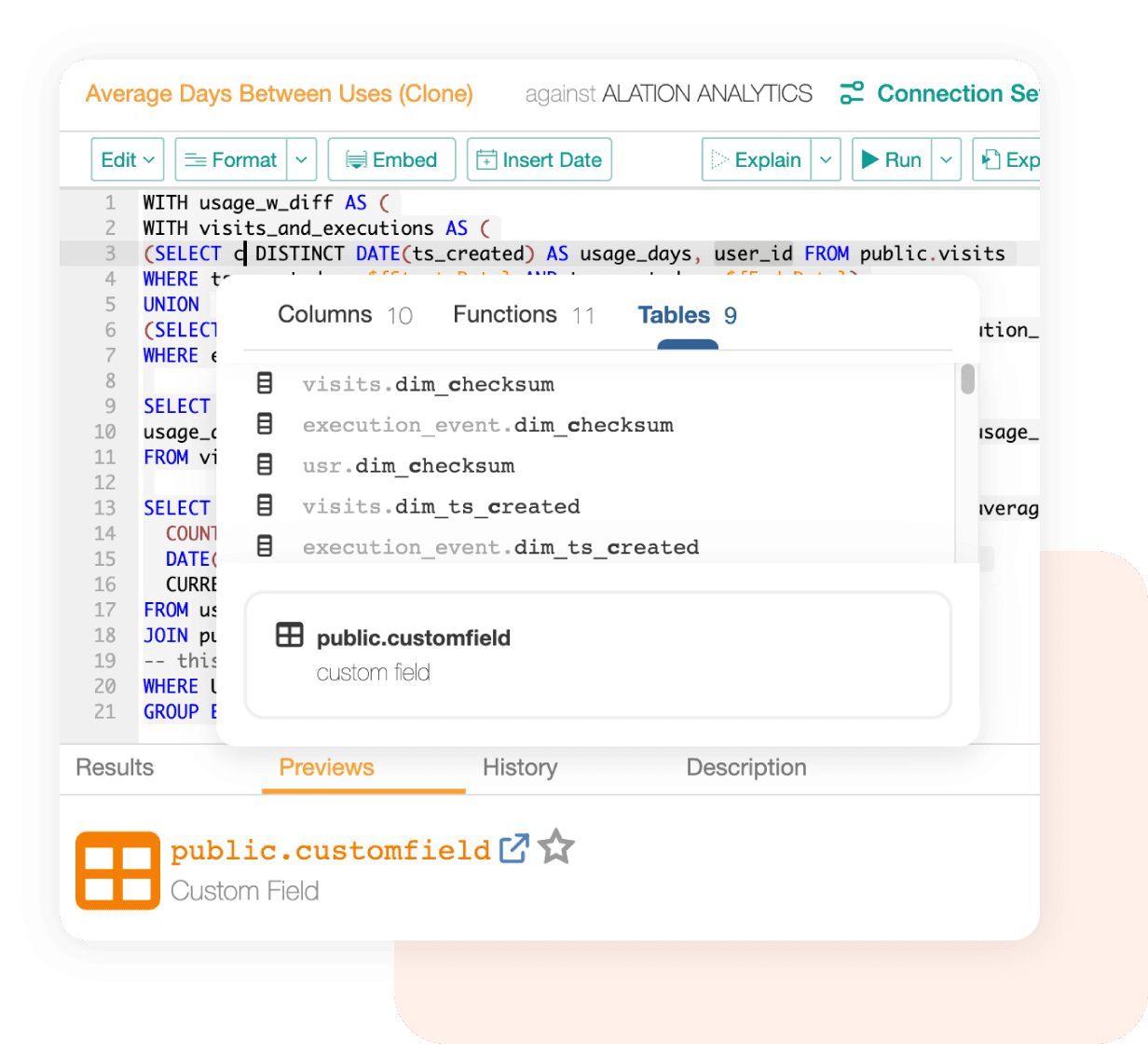Open the Edit menu dropdown
Screen dimensions: 1148x1044
coord(128,158)
